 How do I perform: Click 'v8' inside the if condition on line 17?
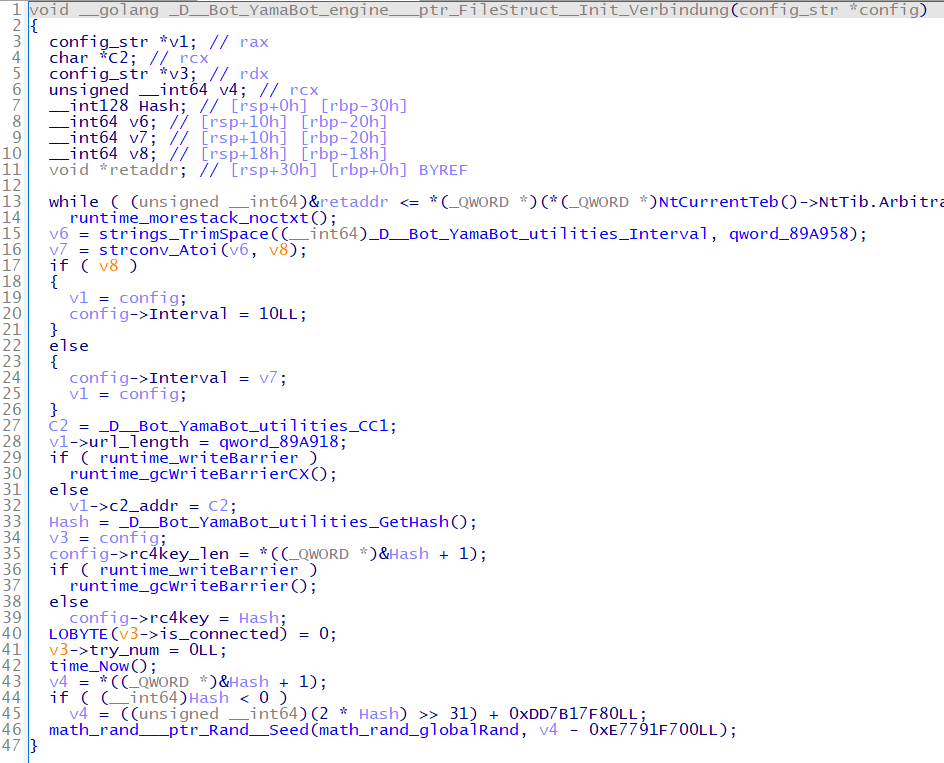coord(108,266)
